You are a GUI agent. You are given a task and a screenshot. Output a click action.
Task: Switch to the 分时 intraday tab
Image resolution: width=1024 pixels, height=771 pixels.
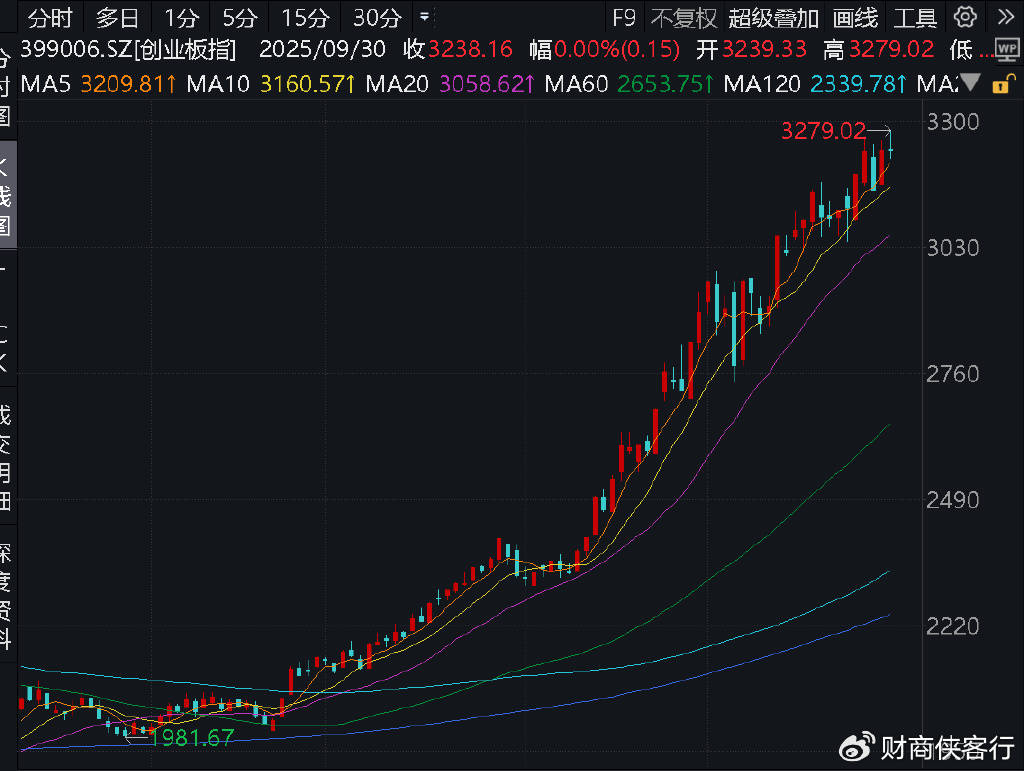(50, 17)
